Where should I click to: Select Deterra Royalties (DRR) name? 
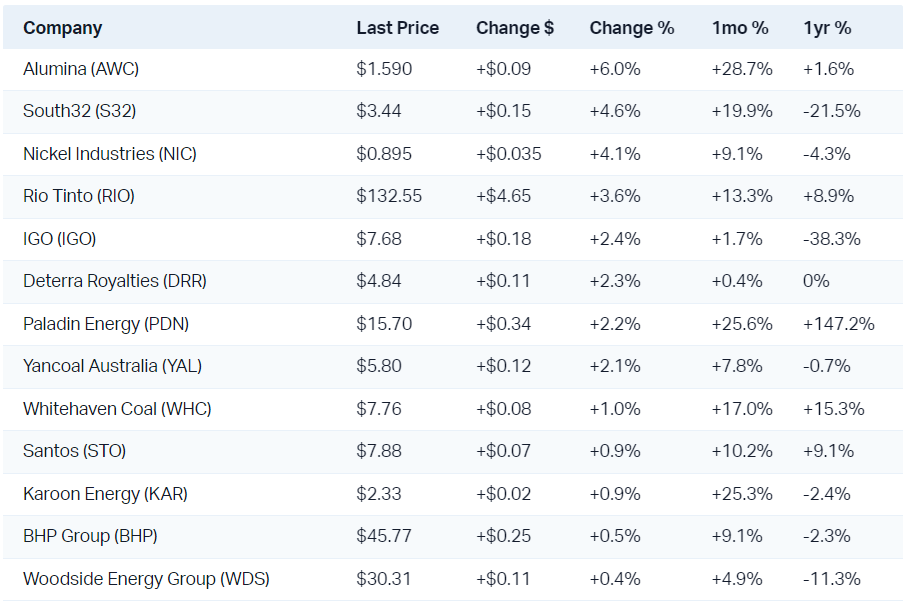(x=115, y=281)
